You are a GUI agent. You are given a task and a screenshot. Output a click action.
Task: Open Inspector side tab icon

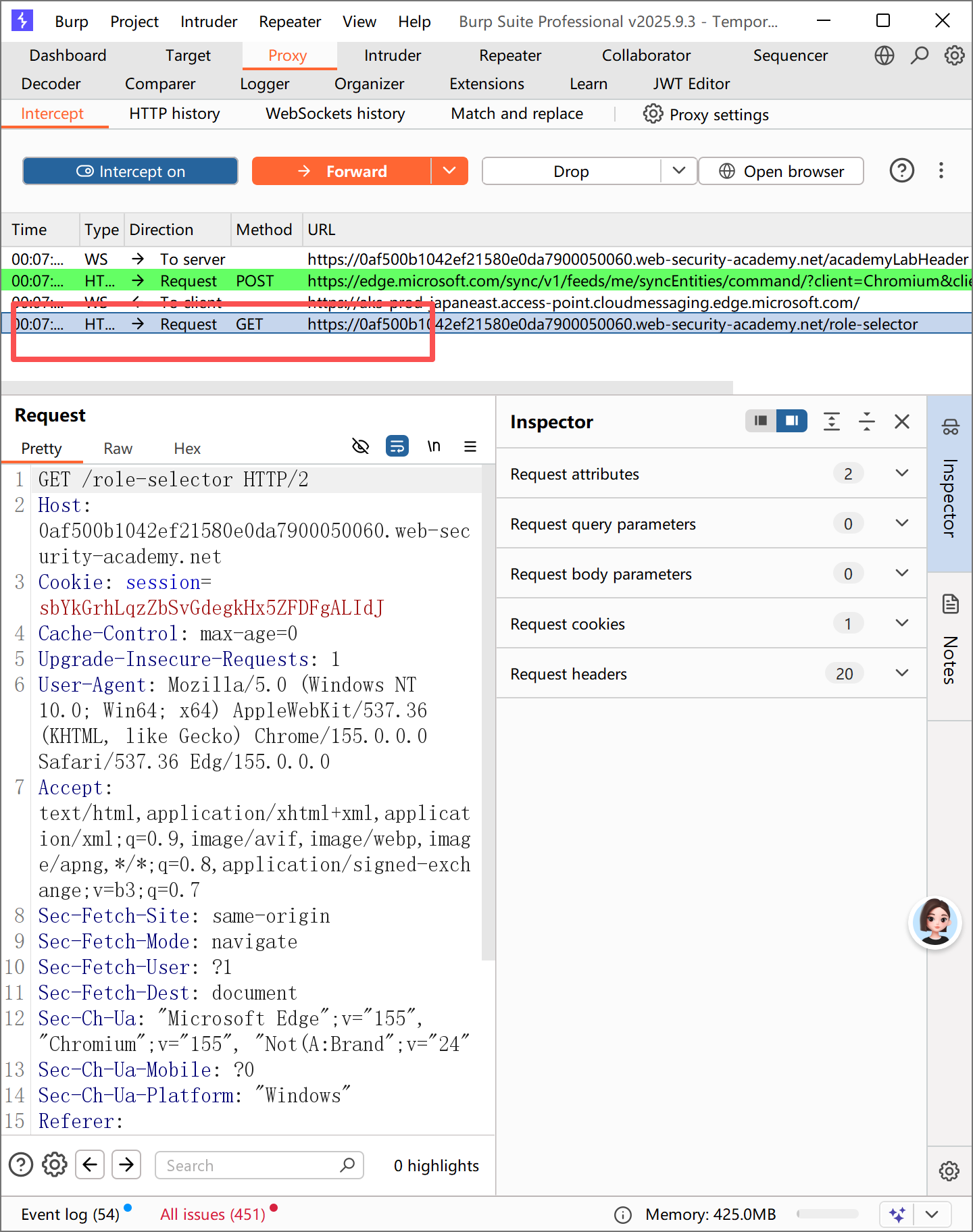click(951, 427)
